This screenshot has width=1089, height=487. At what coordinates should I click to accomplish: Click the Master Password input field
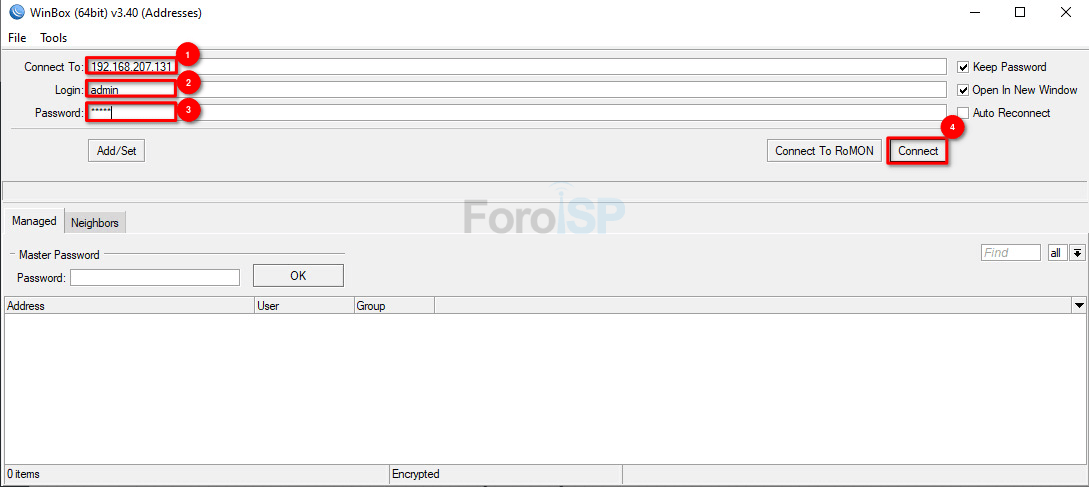click(x=155, y=278)
